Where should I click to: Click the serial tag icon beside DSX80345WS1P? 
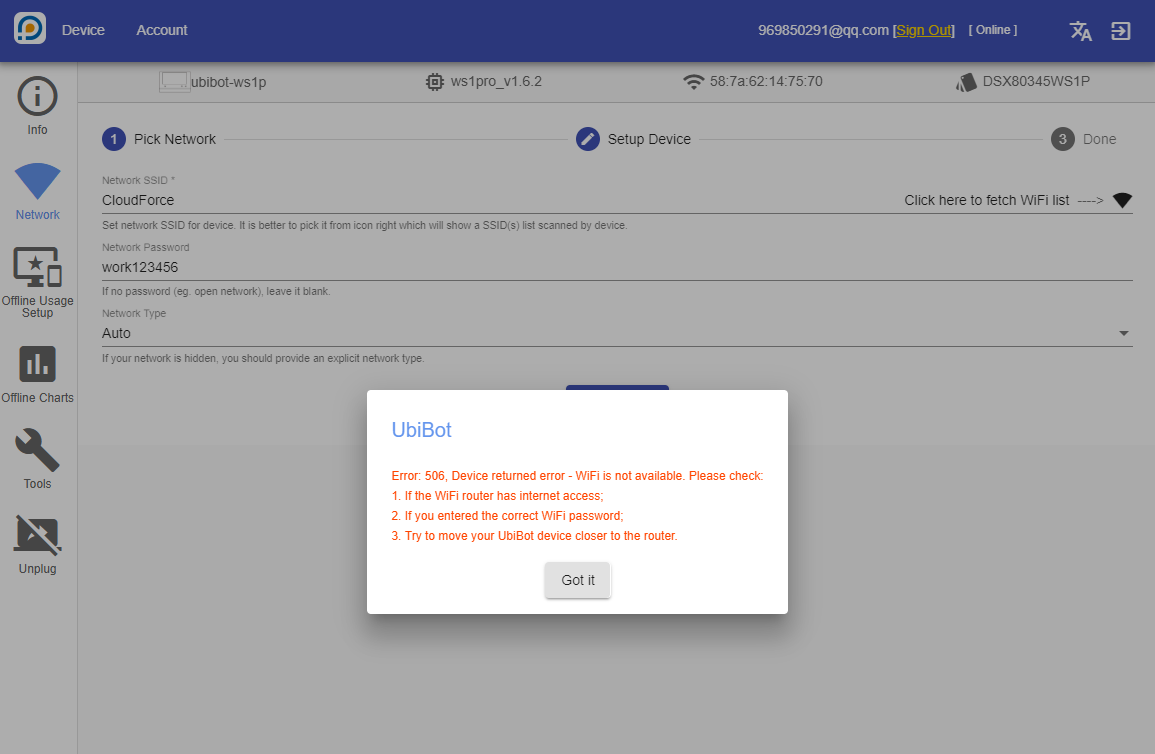click(x=966, y=82)
